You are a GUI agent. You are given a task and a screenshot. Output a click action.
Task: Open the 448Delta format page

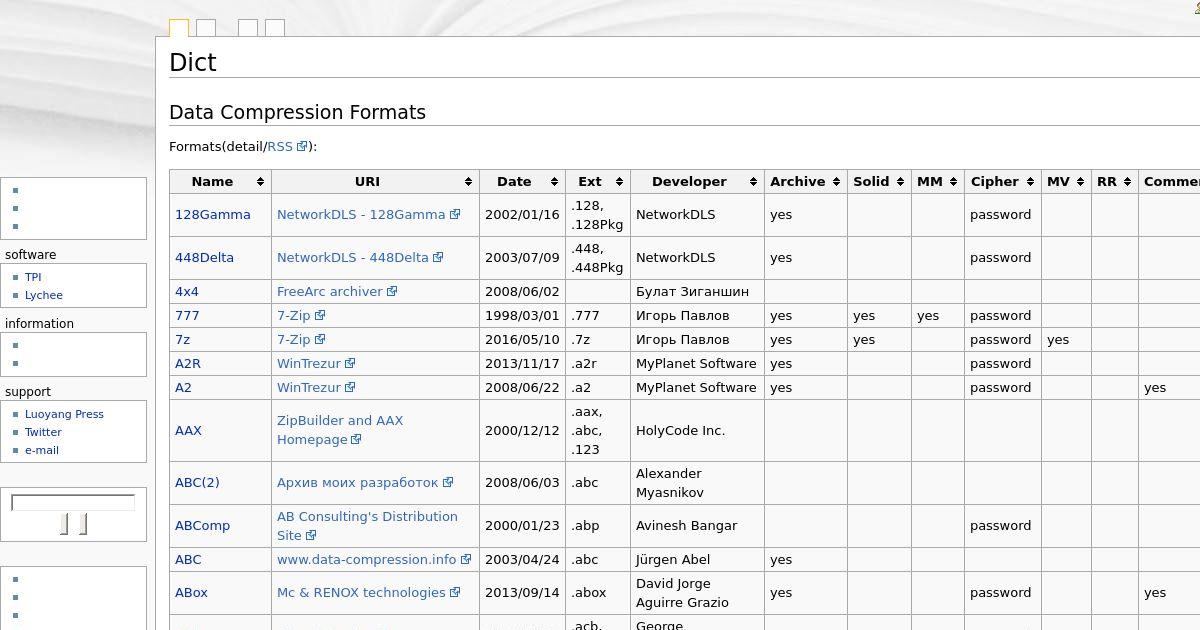(x=204, y=257)
